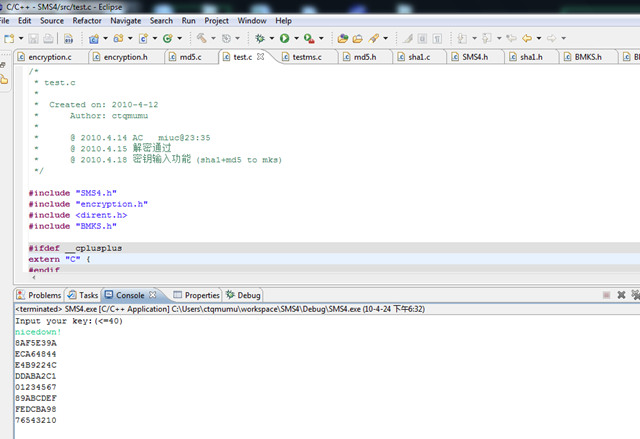
Task: Expand New C/C++ Project dropdown arrow
Action: pos(105,38)
